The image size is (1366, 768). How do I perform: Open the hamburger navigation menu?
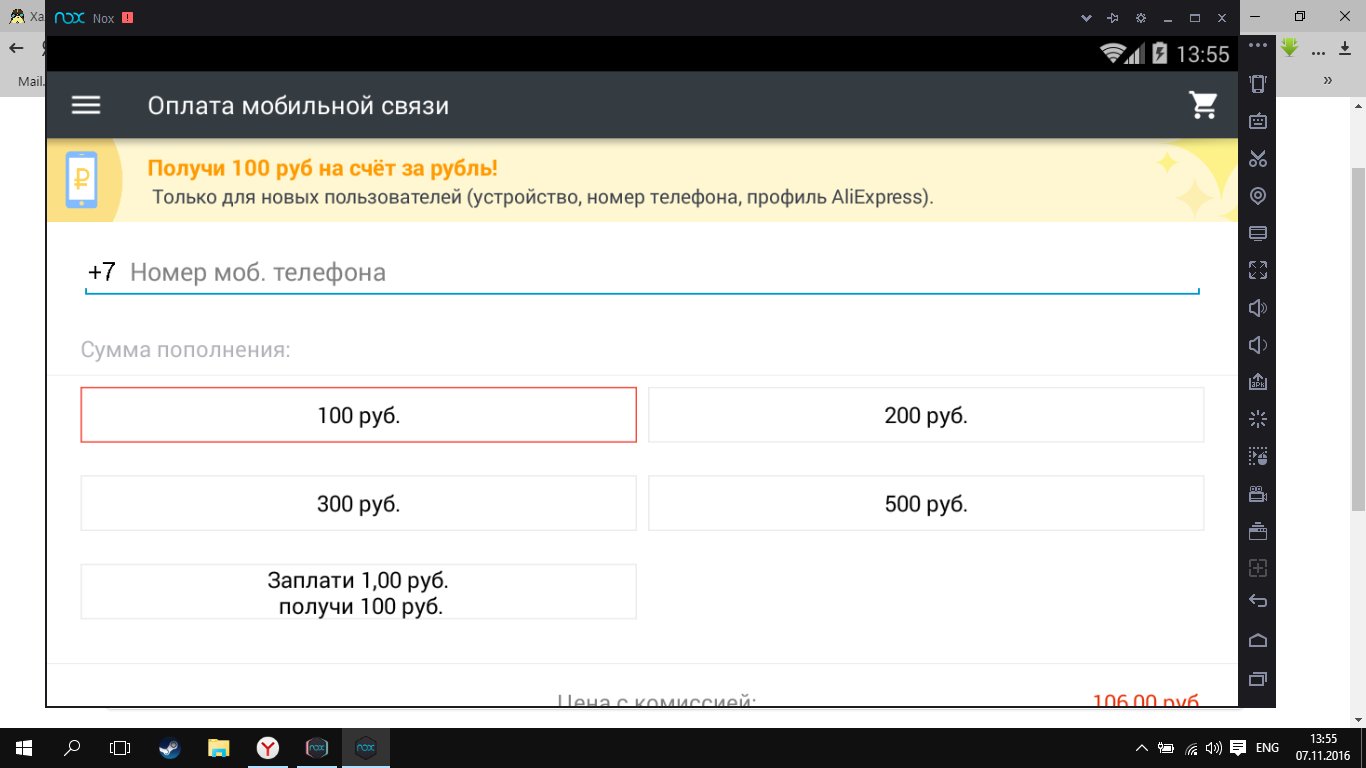click(x=86, y=105)
